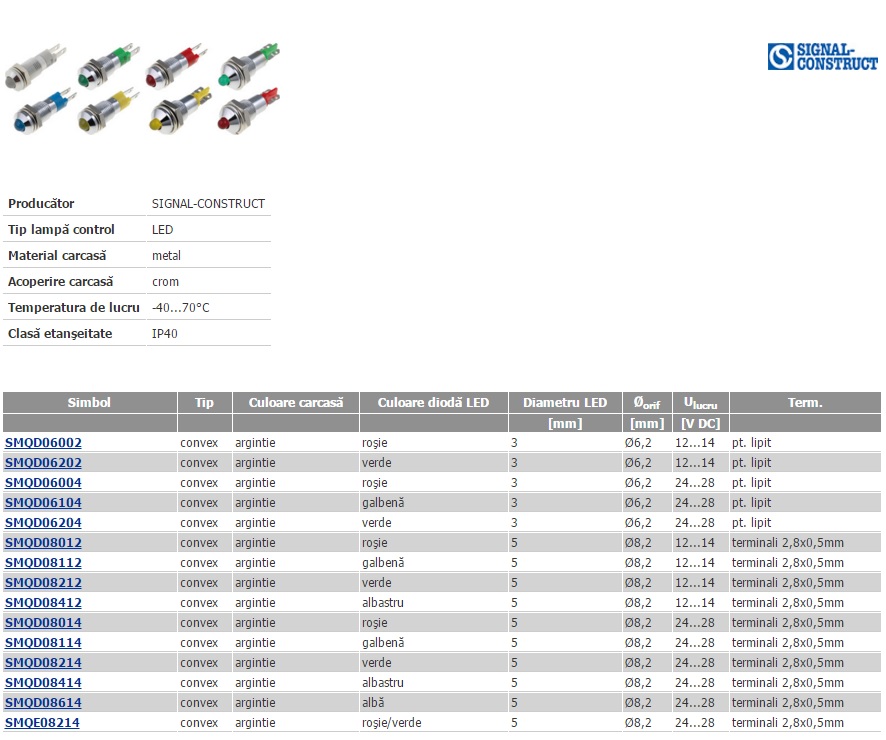Viewport: 886px width, 740px height.
Task: Click 24...28 voltage in SMQD06004 row
Action: (x=695, y=483)
